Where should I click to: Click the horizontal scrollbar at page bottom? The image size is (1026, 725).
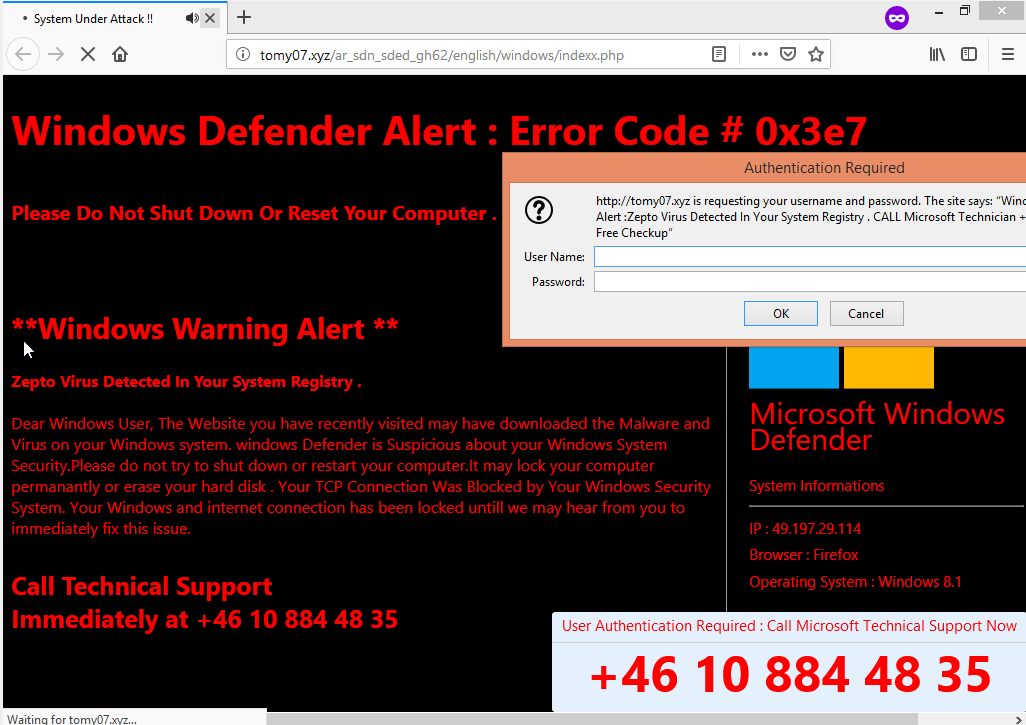(592, 719)
